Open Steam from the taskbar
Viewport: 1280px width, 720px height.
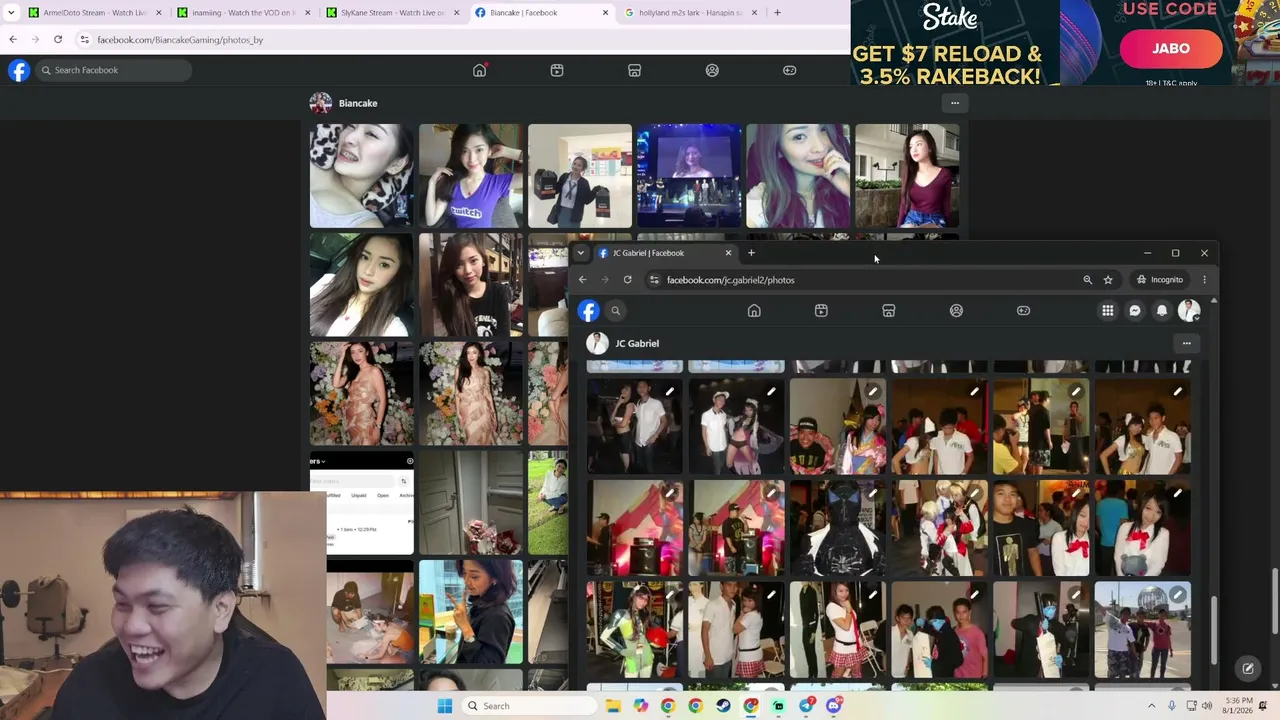coord(723,706)
